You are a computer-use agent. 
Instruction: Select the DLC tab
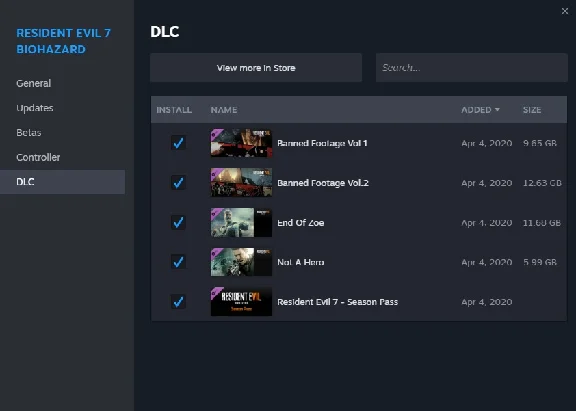point(62,182)
